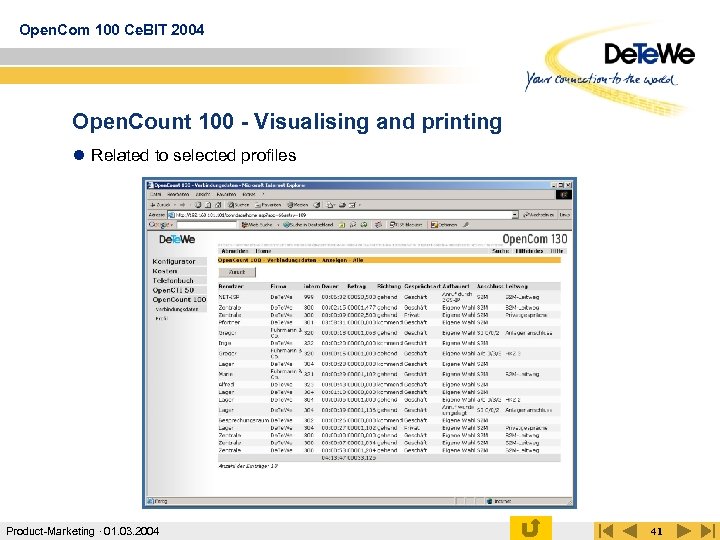Click the Mail icon in browser toolbar
Viewport: 720px width, 540px height.
(x=331, y=205)
